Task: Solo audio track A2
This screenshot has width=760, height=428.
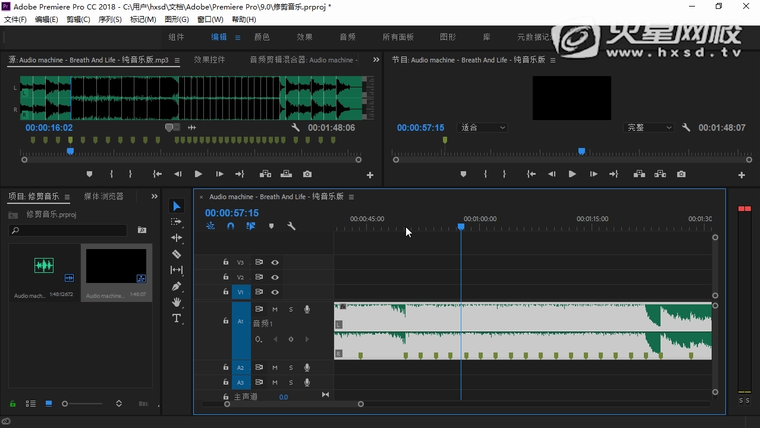Action: 291,368
